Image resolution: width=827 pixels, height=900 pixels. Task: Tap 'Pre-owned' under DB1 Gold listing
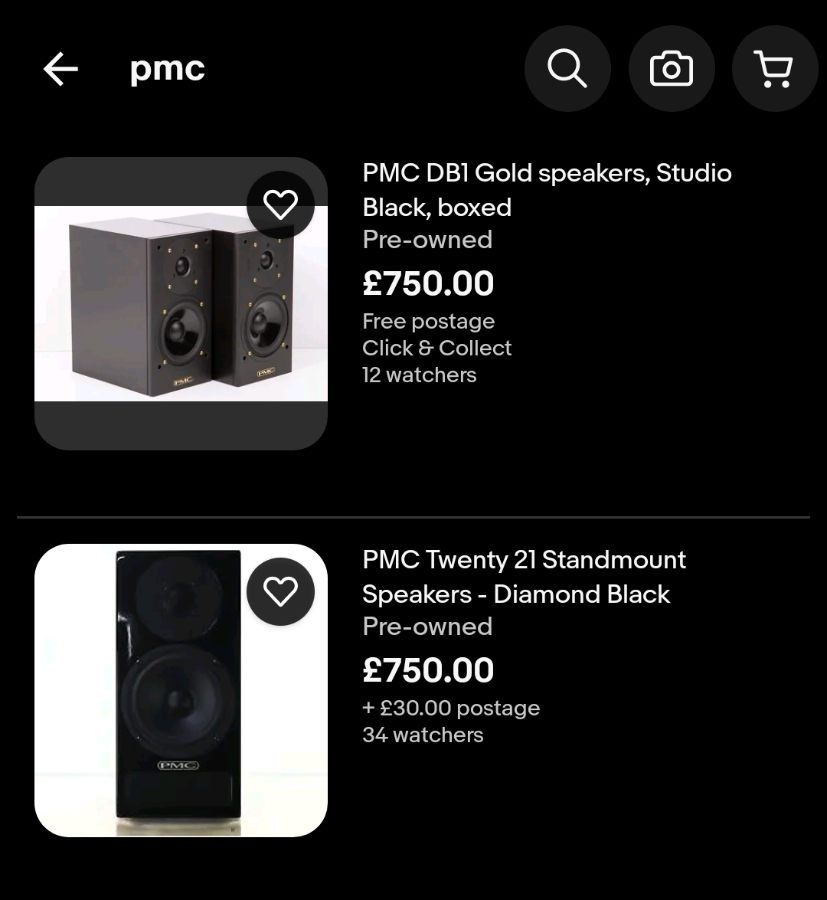click(427, 240)
